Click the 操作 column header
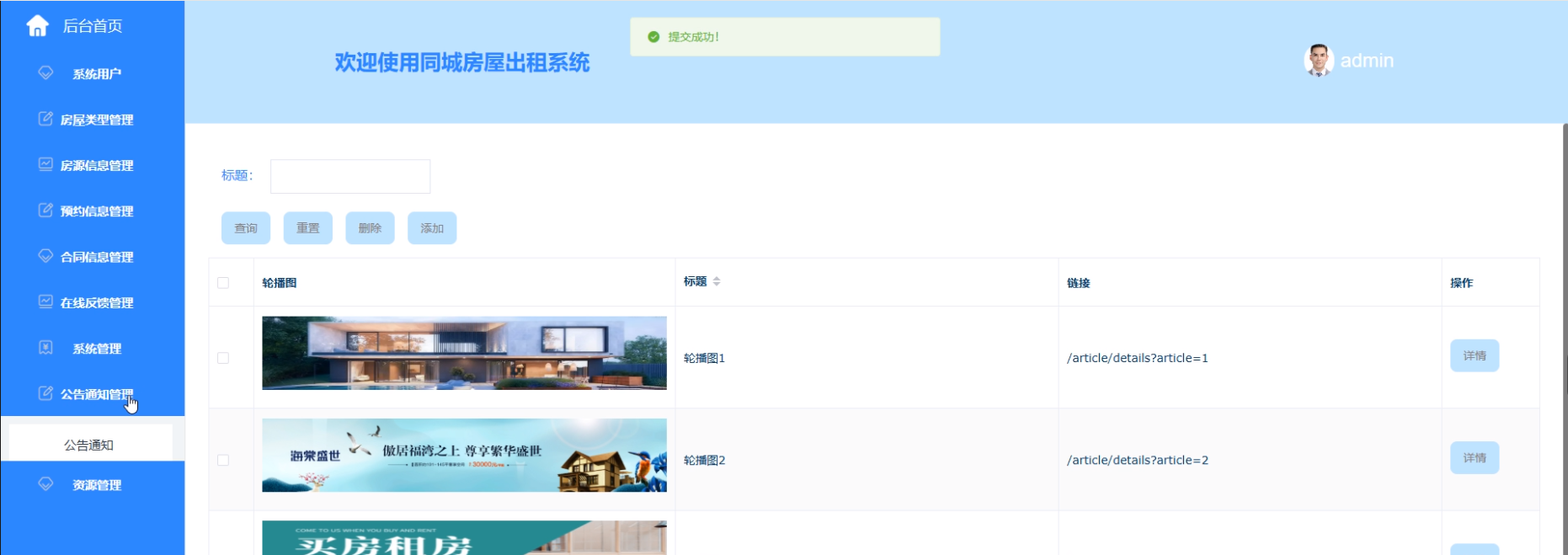The width and height of the screenshot is (1568, 555). click(1462, 283)
